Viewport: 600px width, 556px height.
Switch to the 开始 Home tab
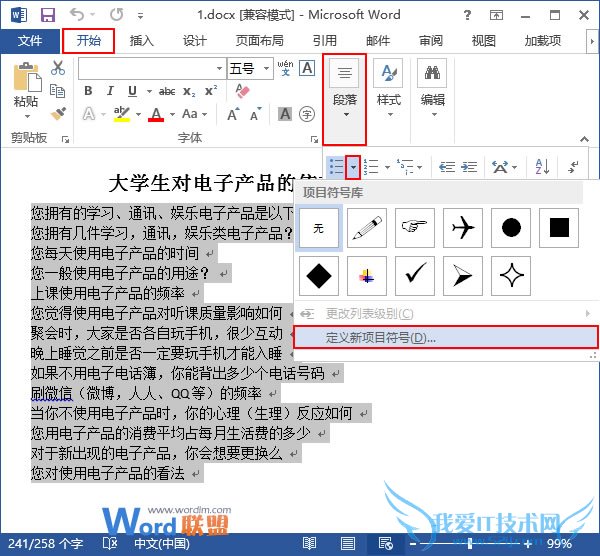pos(88,41)
